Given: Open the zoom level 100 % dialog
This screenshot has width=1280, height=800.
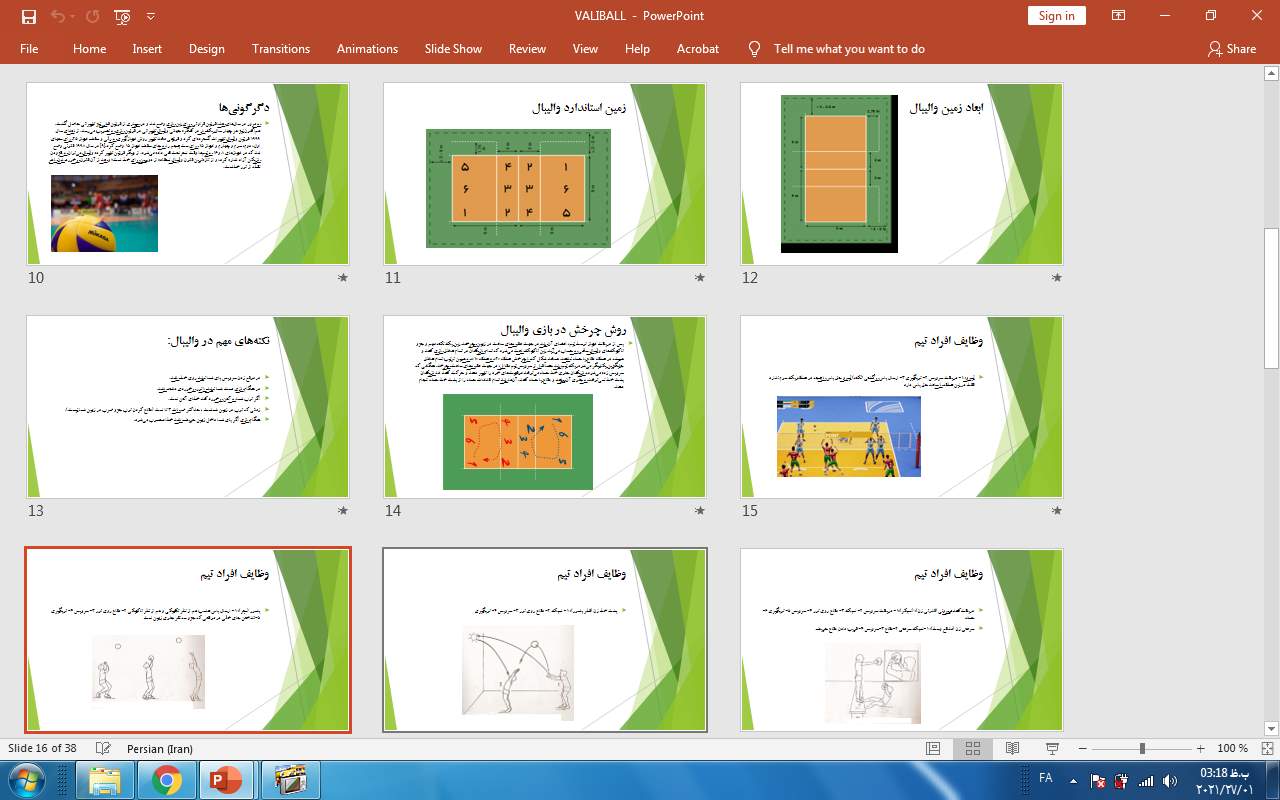Looking at the screenshot, I should [1232, 748].
